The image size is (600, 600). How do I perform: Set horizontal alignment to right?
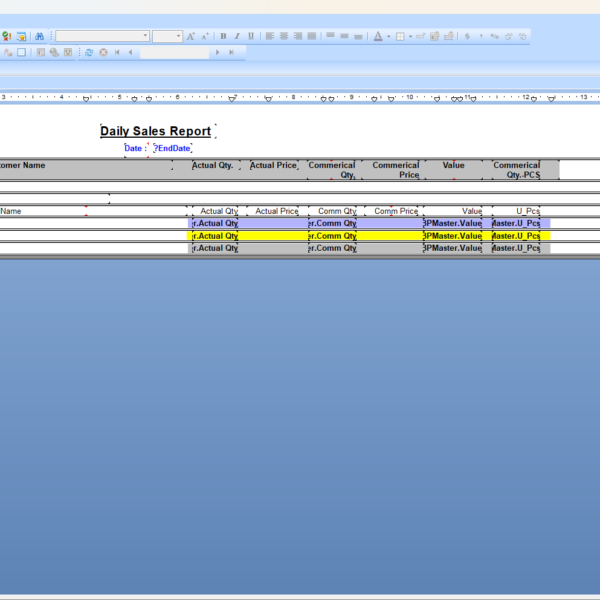click(298, 36)
